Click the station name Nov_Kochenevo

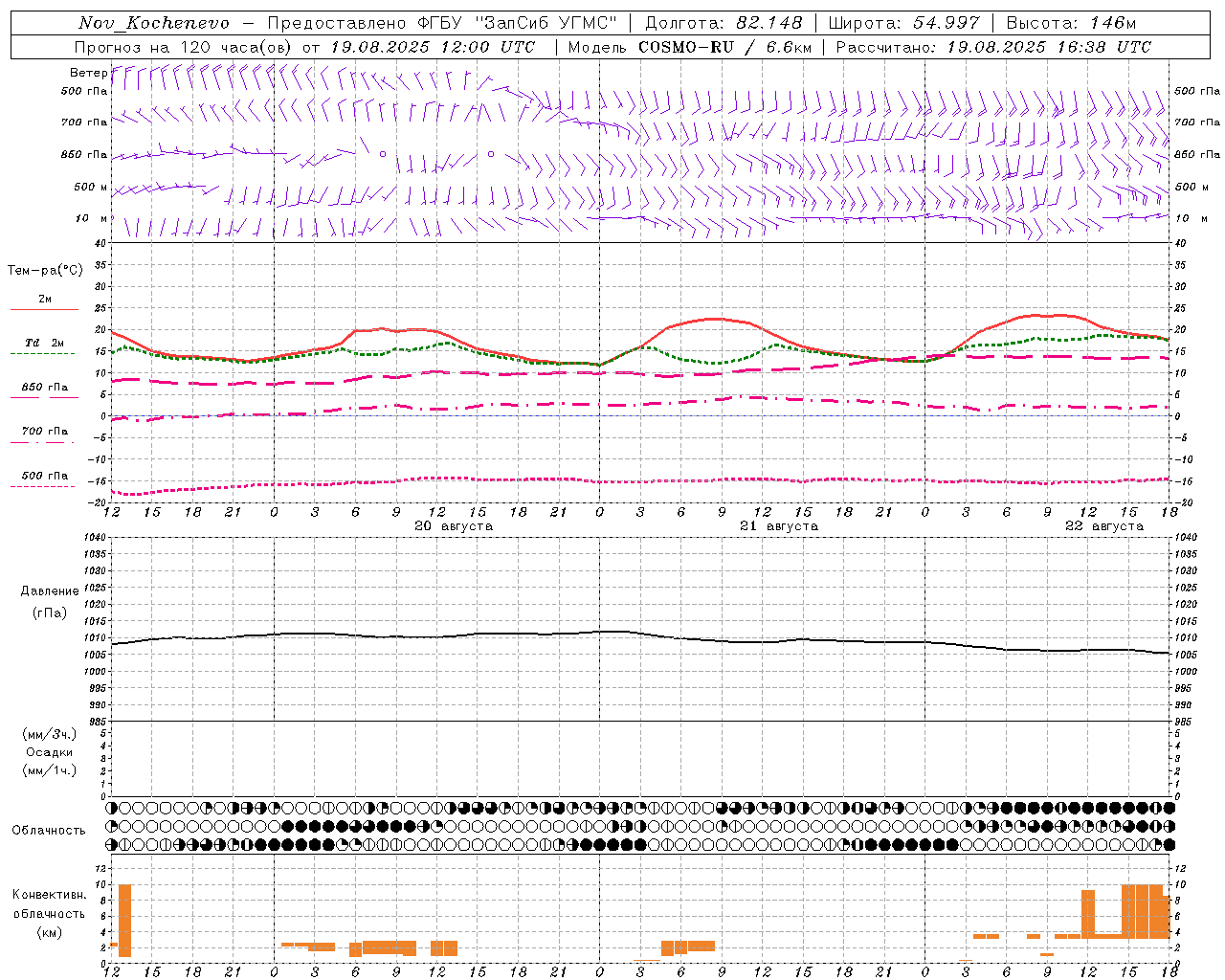(154, 23)
